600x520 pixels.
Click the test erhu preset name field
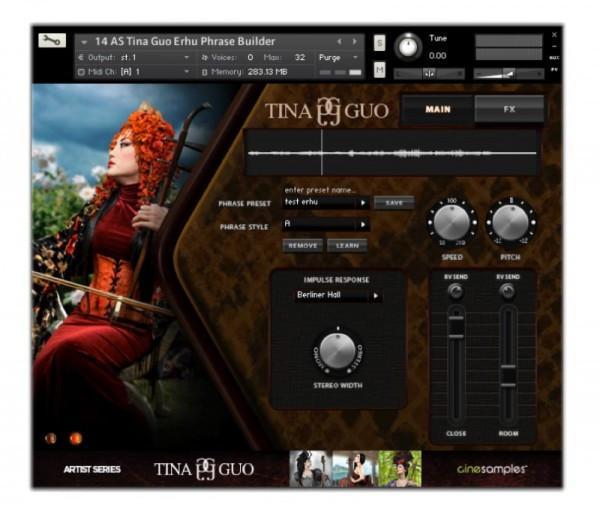point(320,202)
